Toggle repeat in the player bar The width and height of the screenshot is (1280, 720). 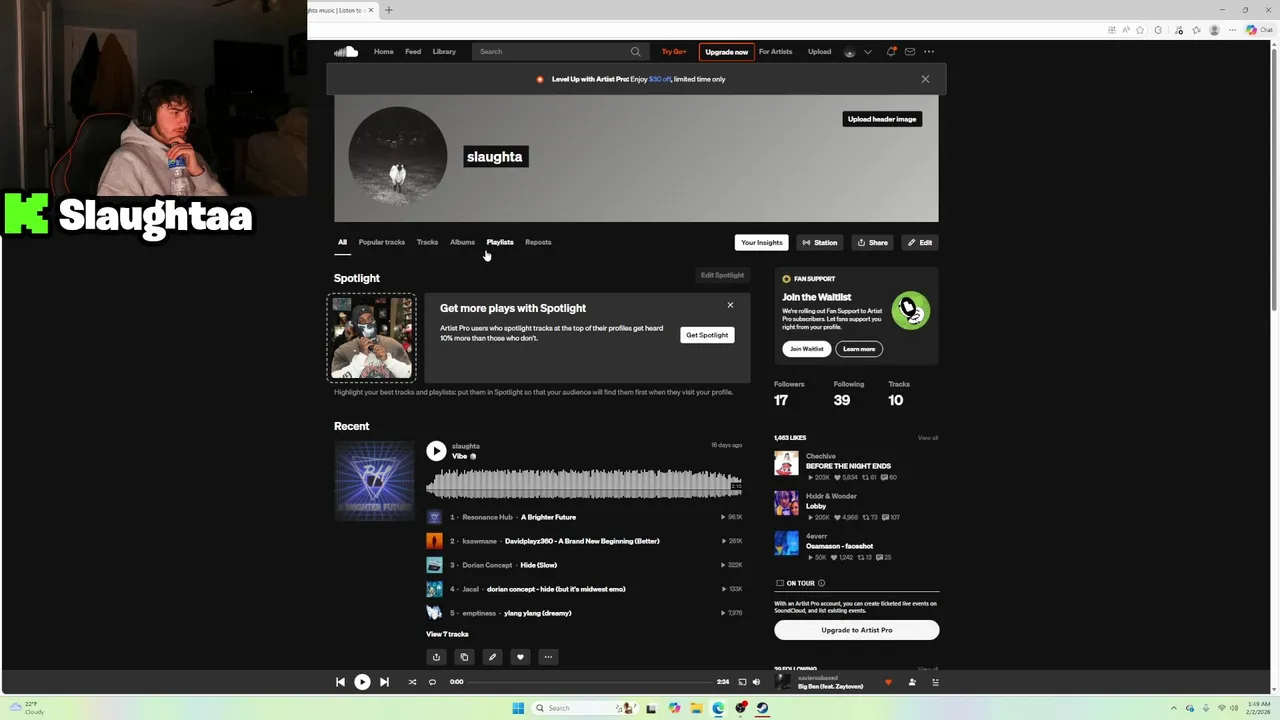432,682
